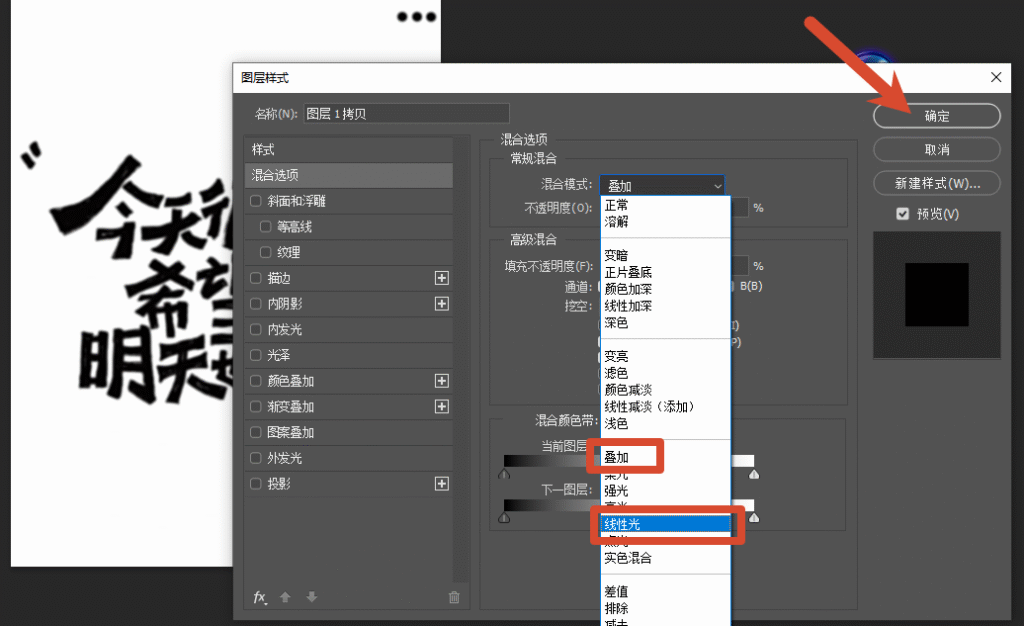Adjust 下一图层 white slider handle
This screenshot has height=626, width=1024.
[754, 518]
